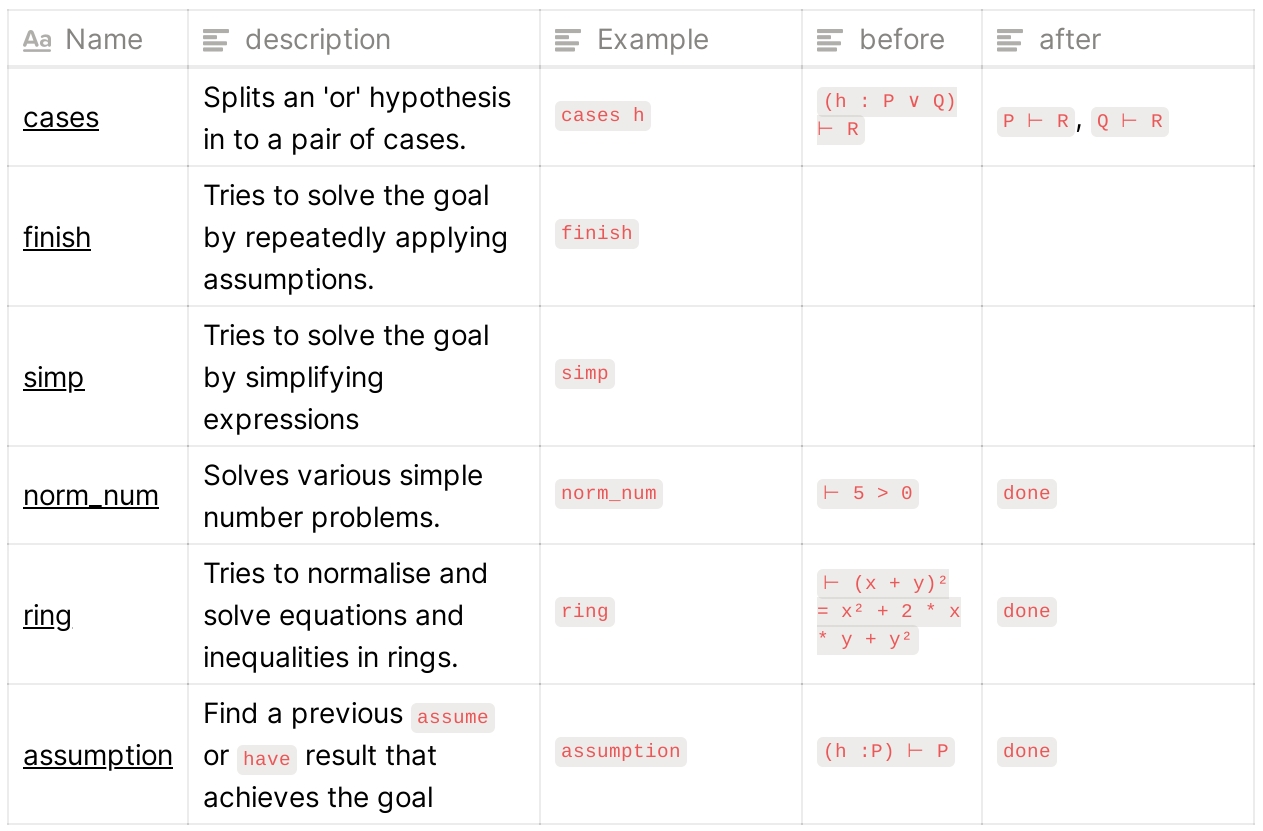Open the cases tactic page

61,118
